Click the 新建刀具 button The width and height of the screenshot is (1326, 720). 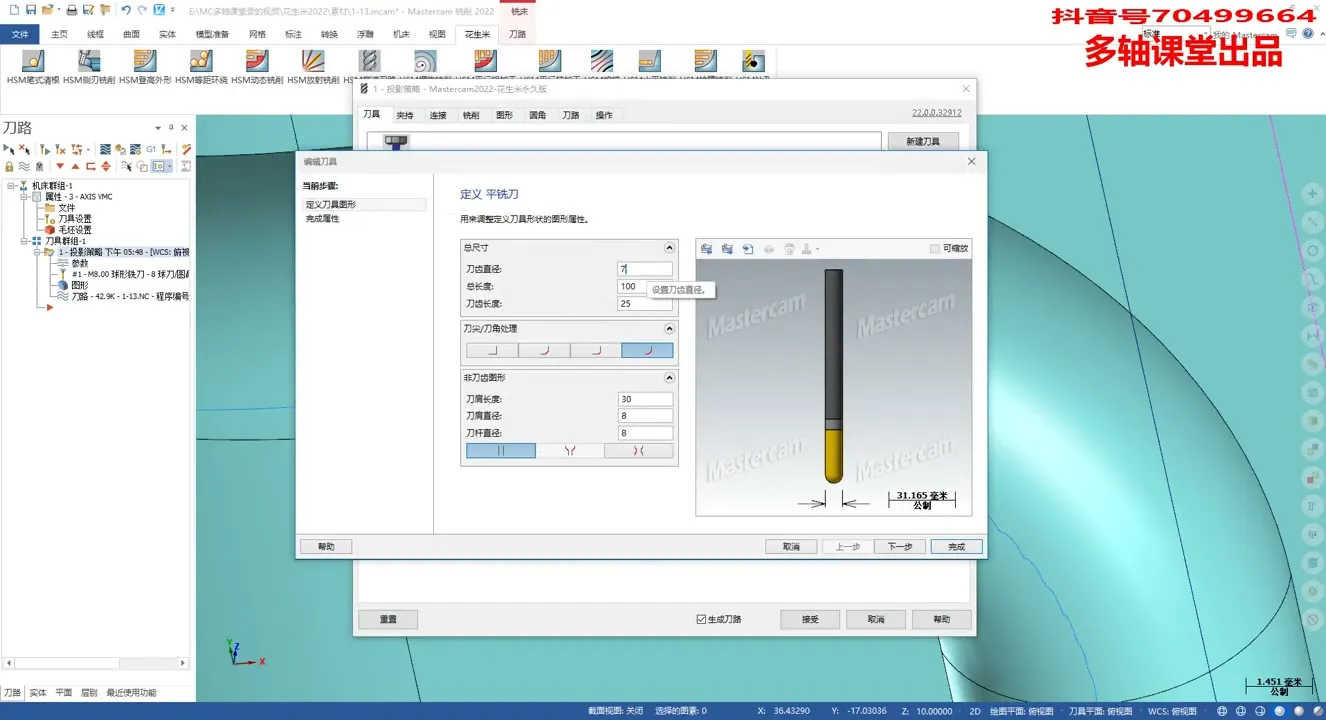pos(922,142)
